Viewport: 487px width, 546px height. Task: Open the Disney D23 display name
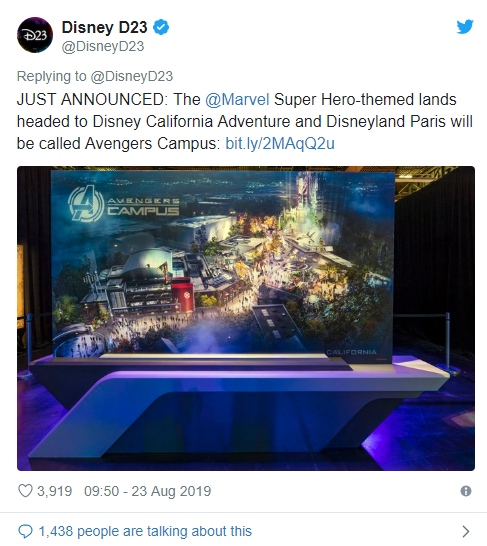(104, 27)
